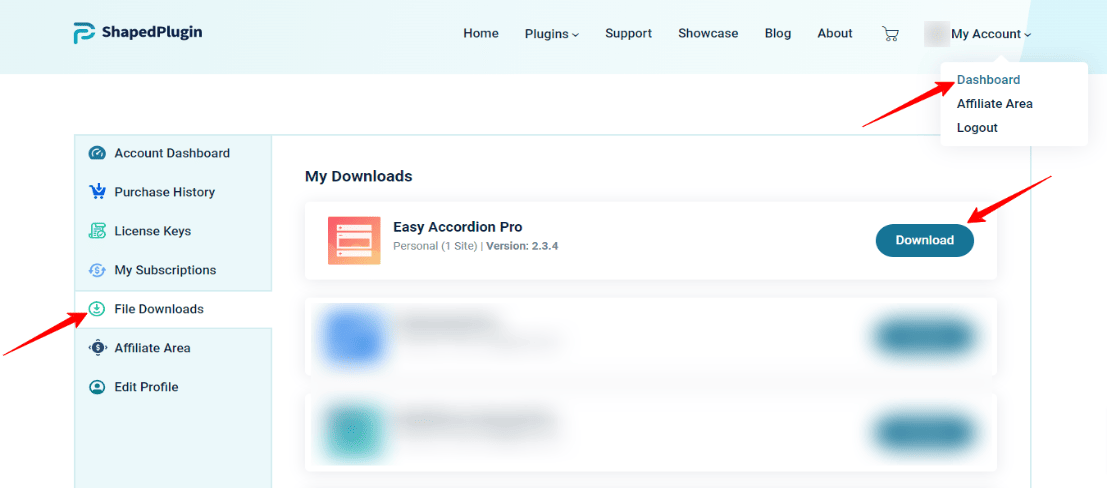Click the File Downloads arrow icon
Screen dimensions: 1107x488
pos(97,309)
